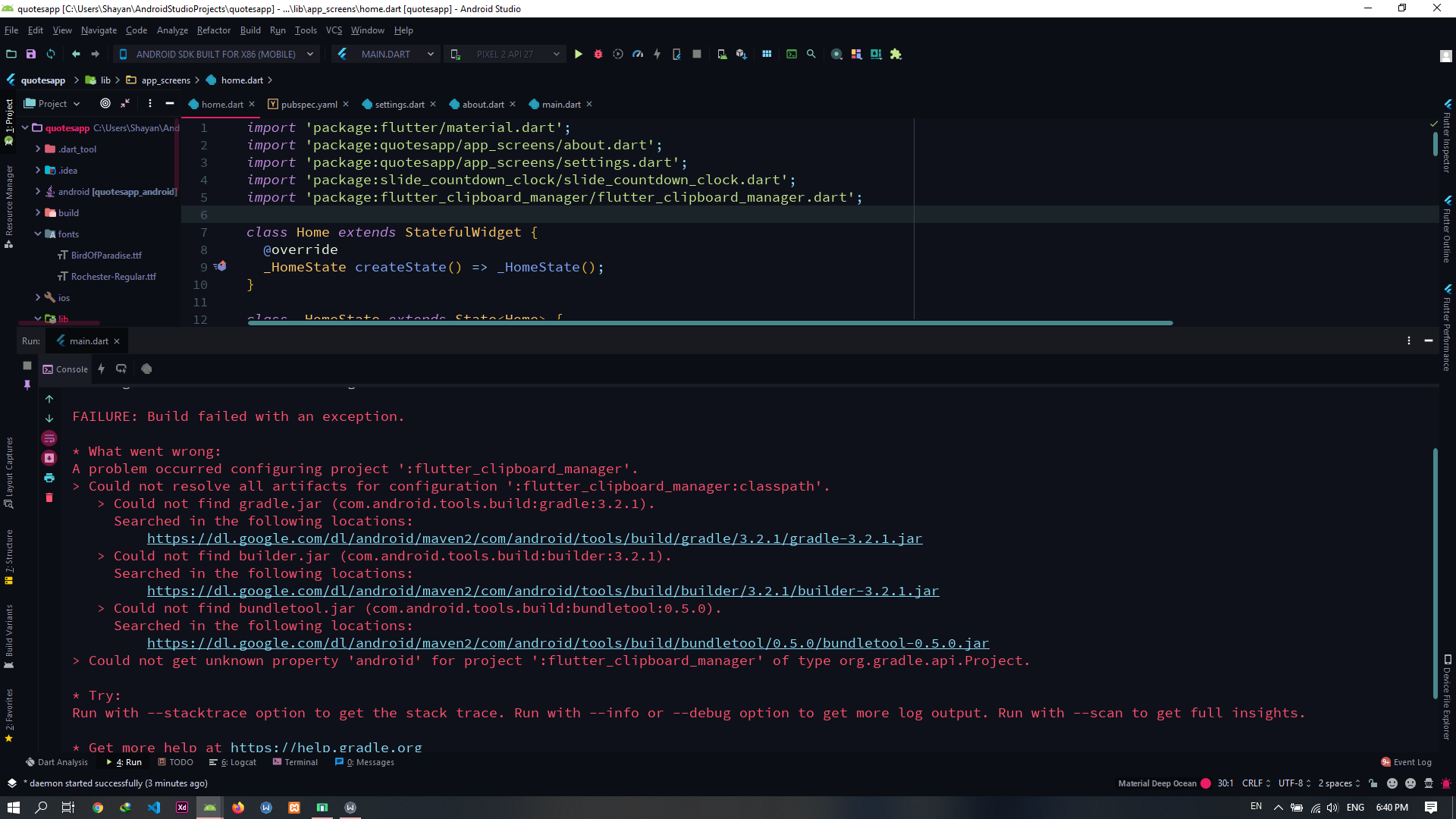Switch to the about.dart editor tab
This screenshot has height=819, width=1456.
coord(482,105)
